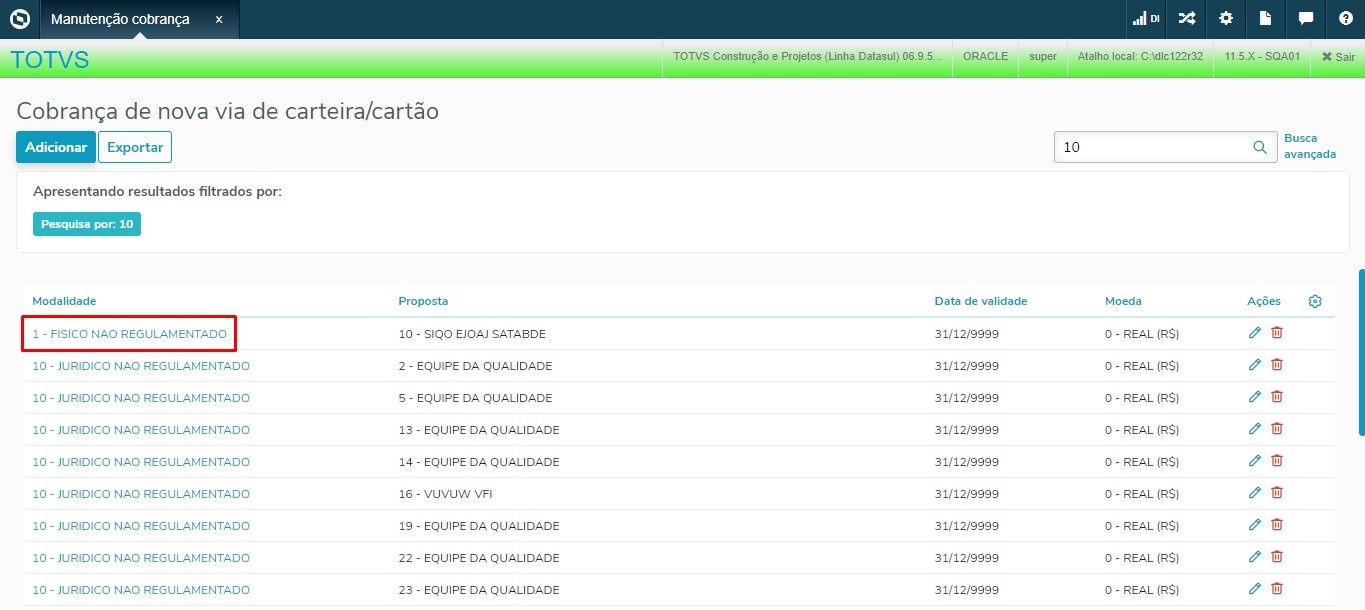Open 1 - FISICO NAO REGULAMENTADO link

click(x=129, y=334)
